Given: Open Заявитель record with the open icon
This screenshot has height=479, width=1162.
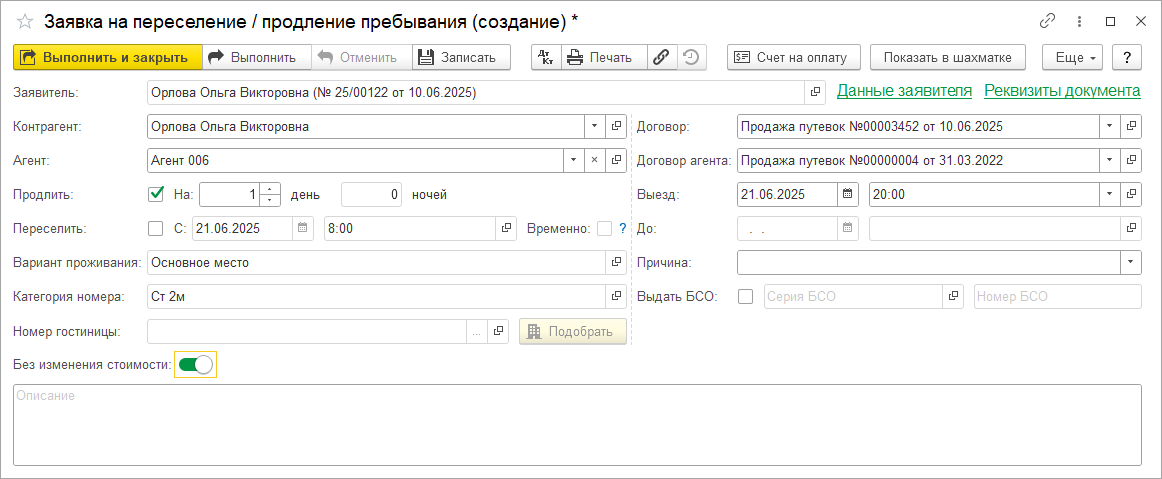Looking at the screenshot, I should 816,92.
